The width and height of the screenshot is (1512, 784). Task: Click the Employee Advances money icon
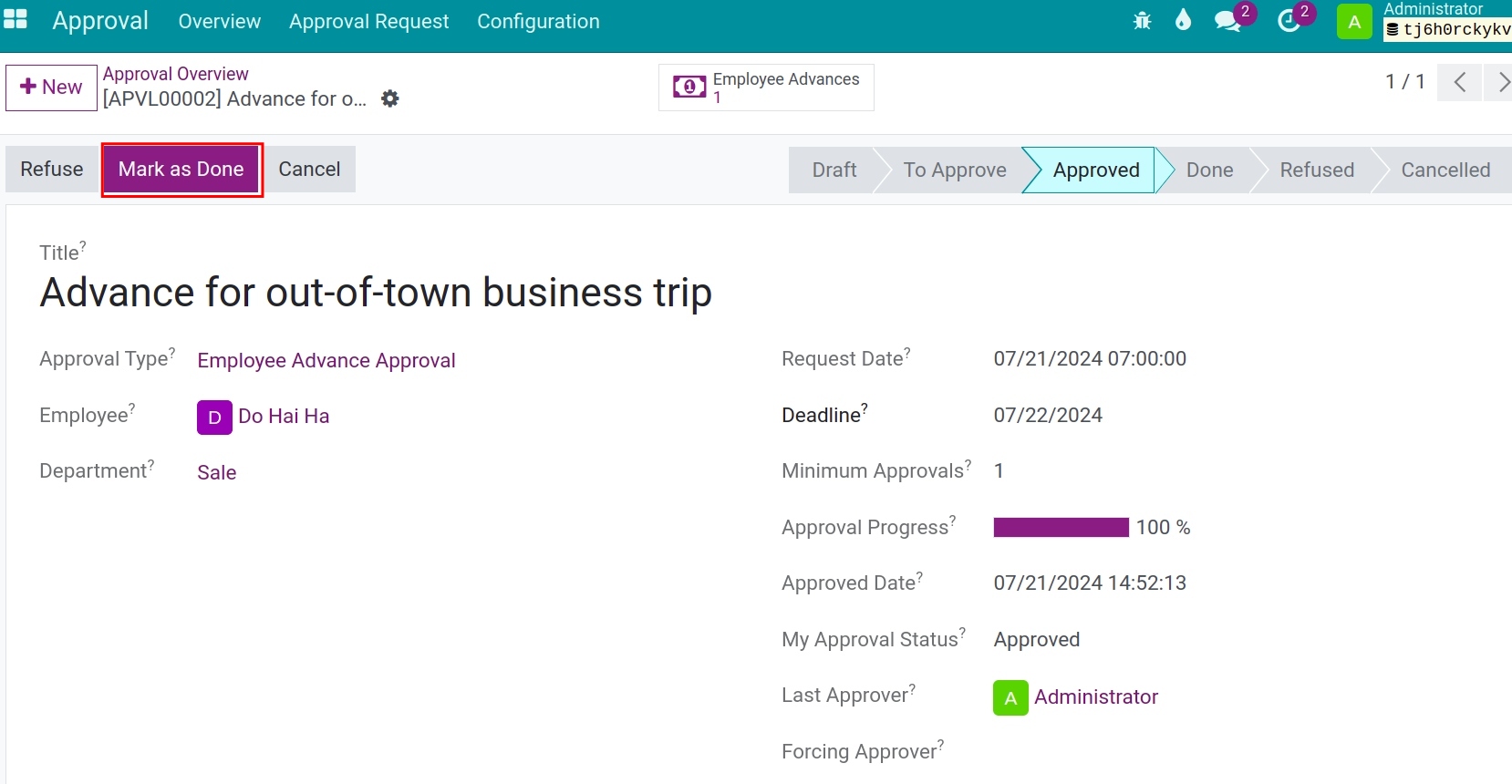point(689,87)
